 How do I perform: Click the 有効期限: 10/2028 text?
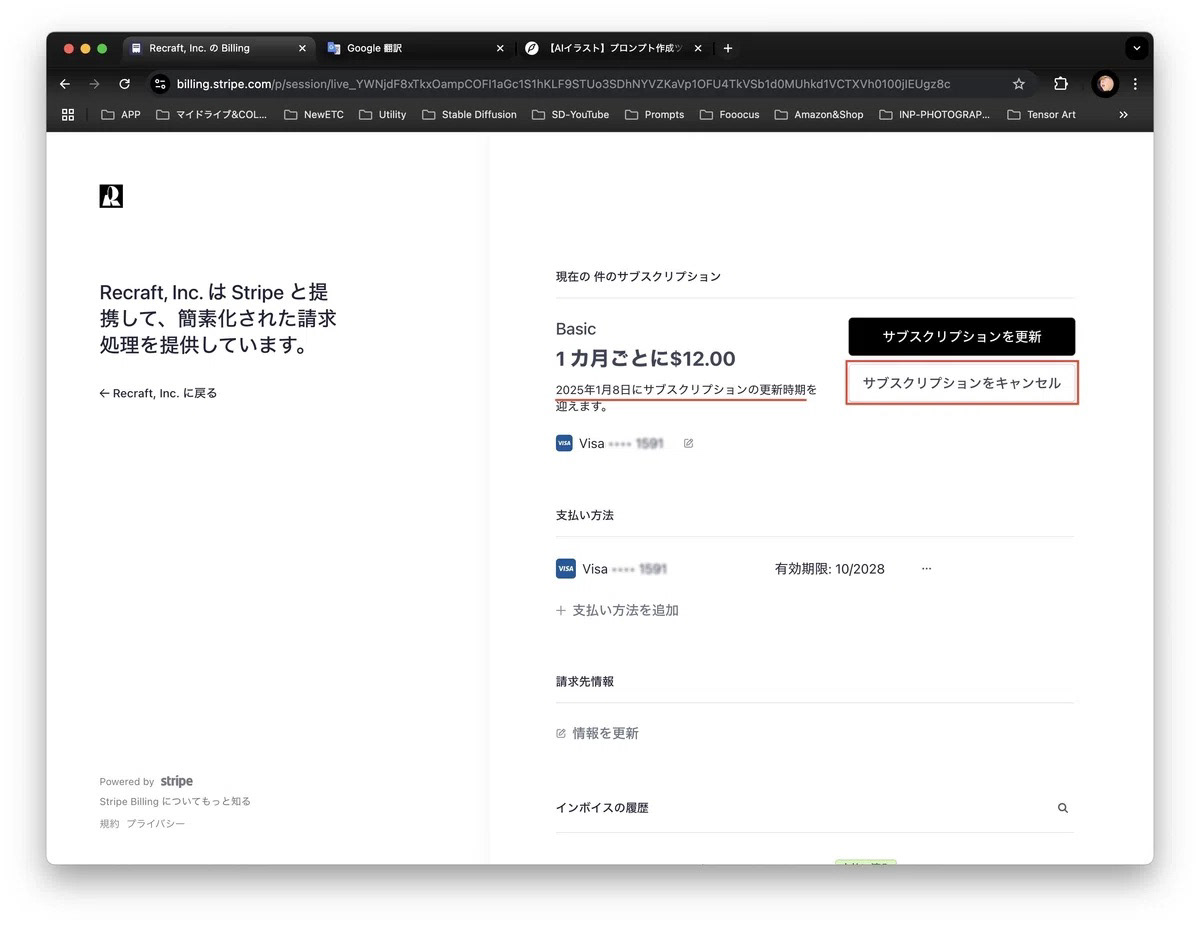click(830, 569)
